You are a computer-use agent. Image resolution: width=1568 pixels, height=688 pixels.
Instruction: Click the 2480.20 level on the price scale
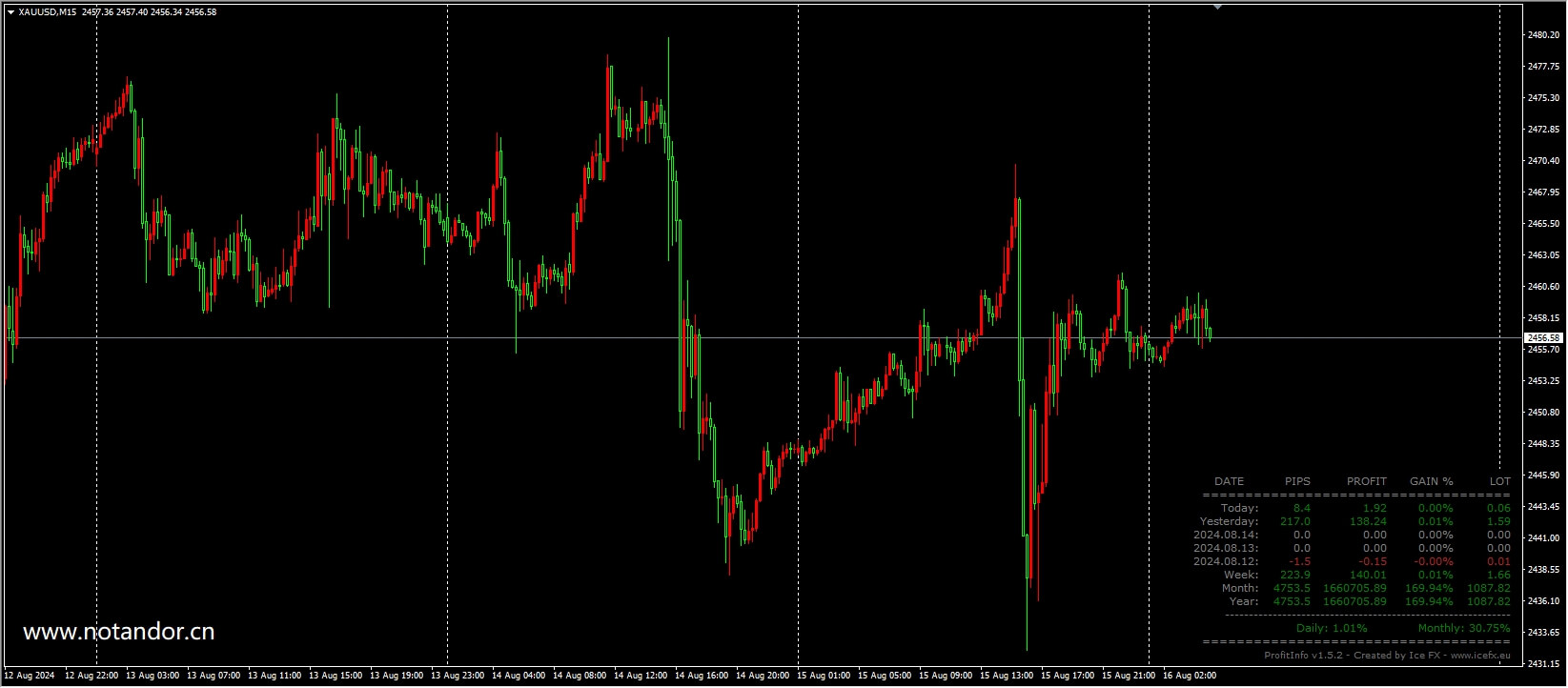tap(1543, 35)
